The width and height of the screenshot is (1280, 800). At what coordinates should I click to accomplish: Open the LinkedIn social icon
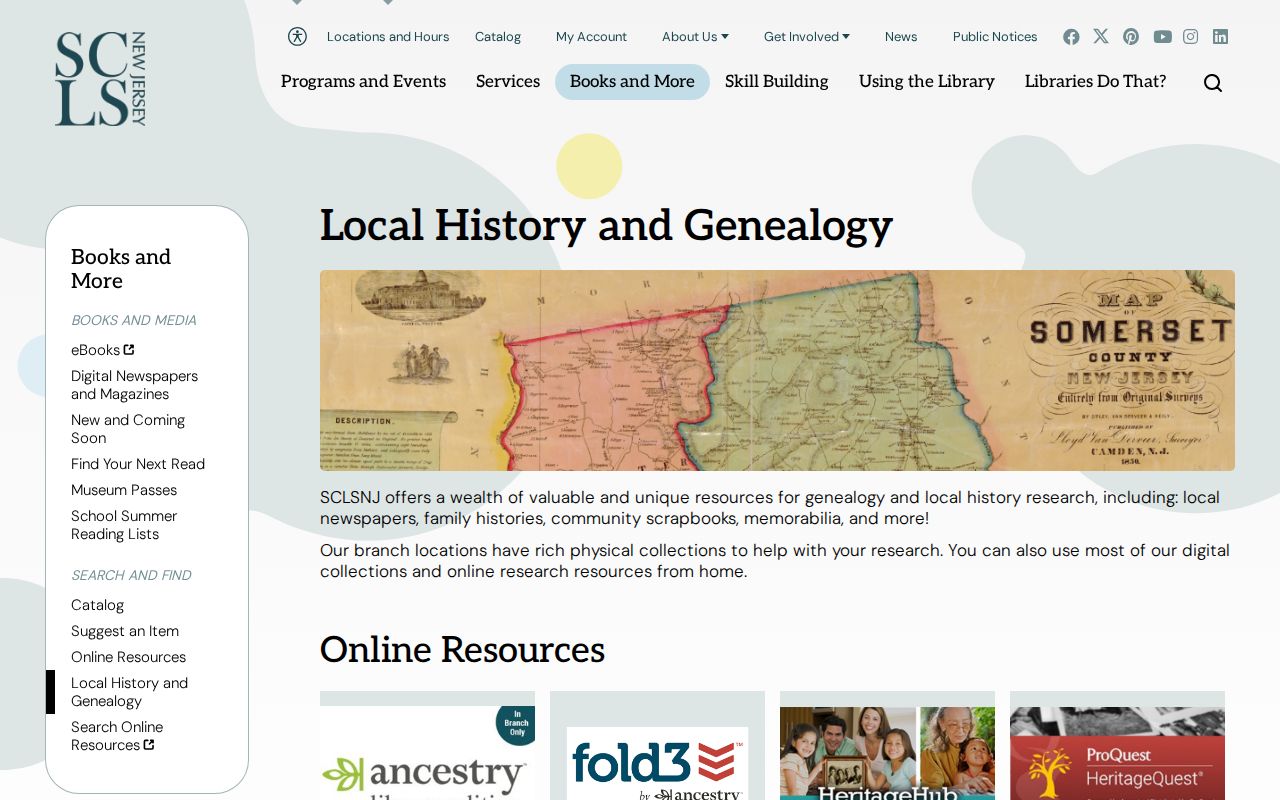[x=1220, y=37]
